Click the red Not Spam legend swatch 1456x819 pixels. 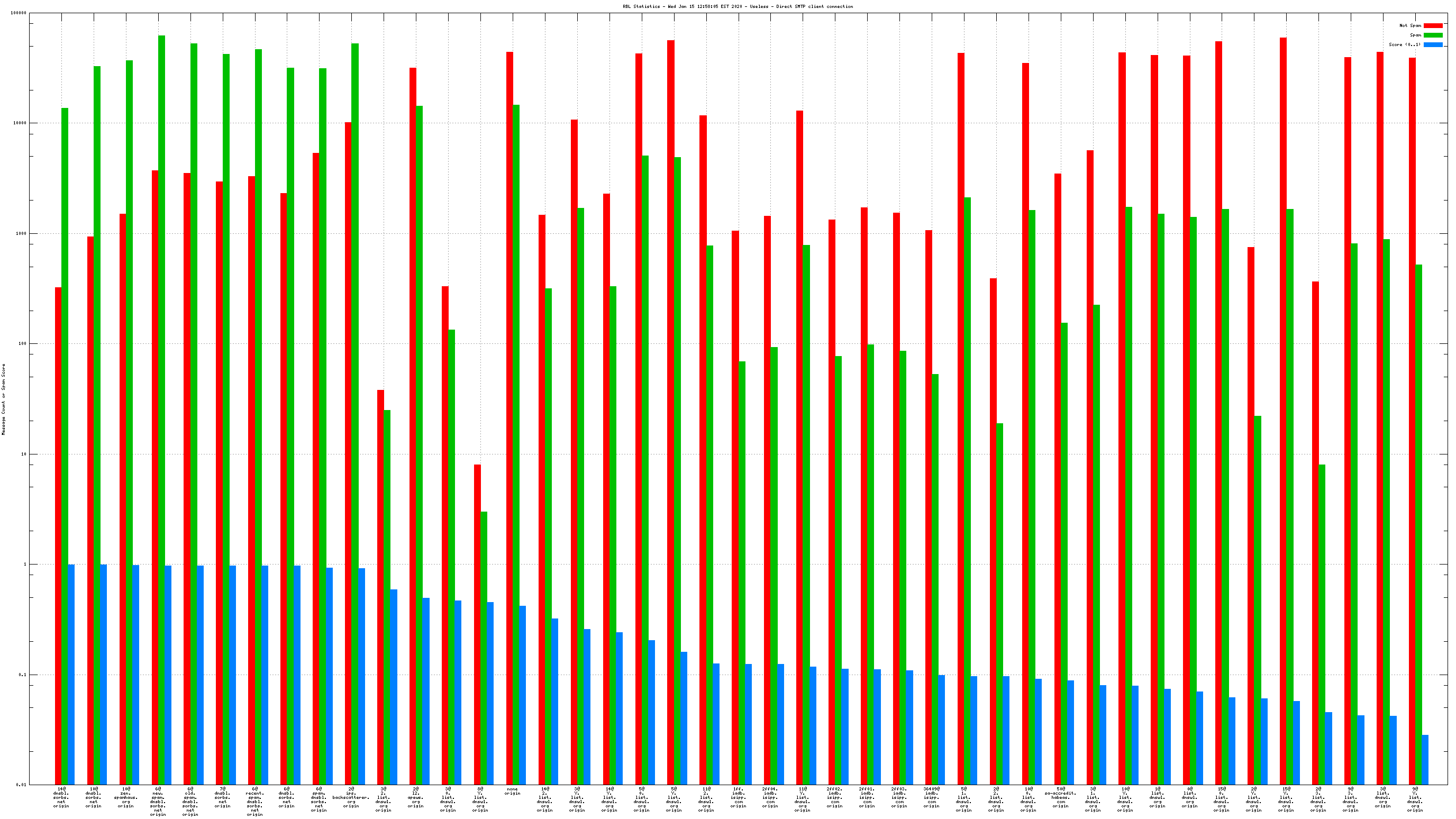[1433, 25]
